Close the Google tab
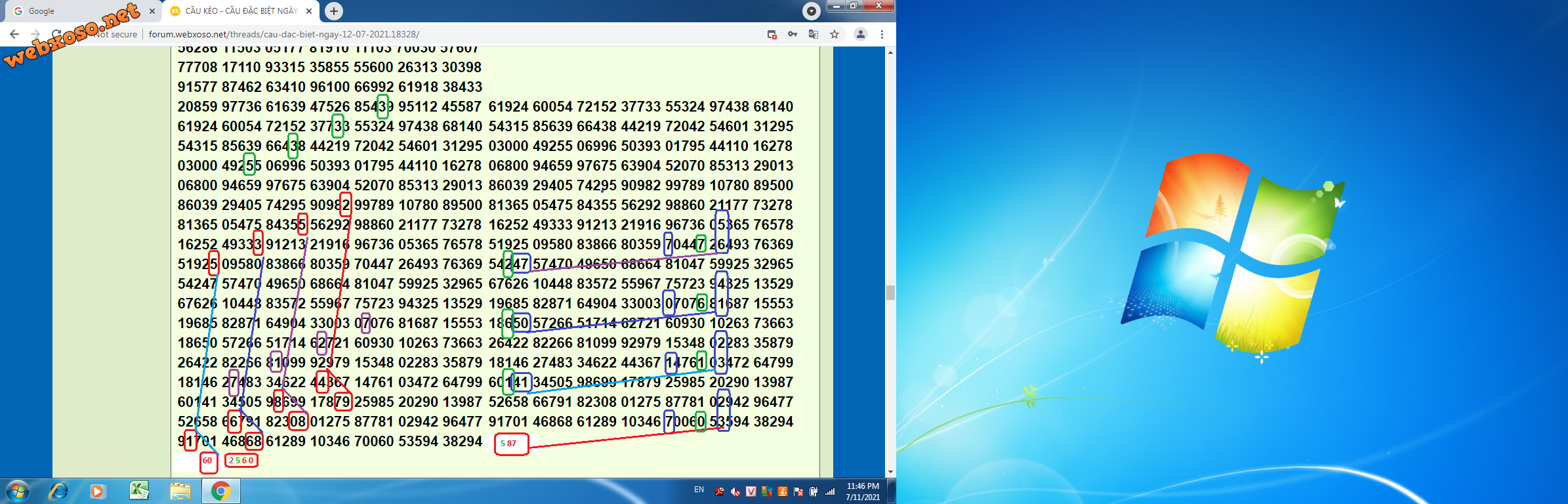 pos(152,11)
